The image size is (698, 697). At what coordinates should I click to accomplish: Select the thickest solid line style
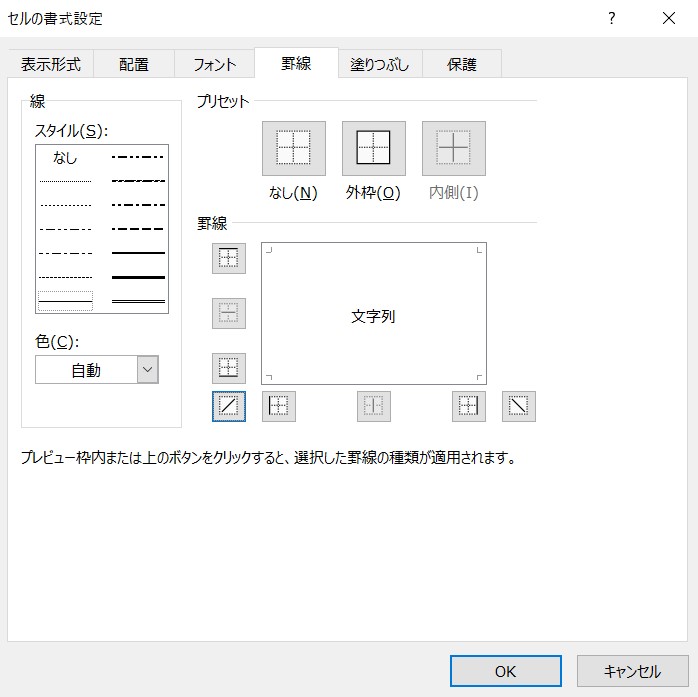[138, 277]
